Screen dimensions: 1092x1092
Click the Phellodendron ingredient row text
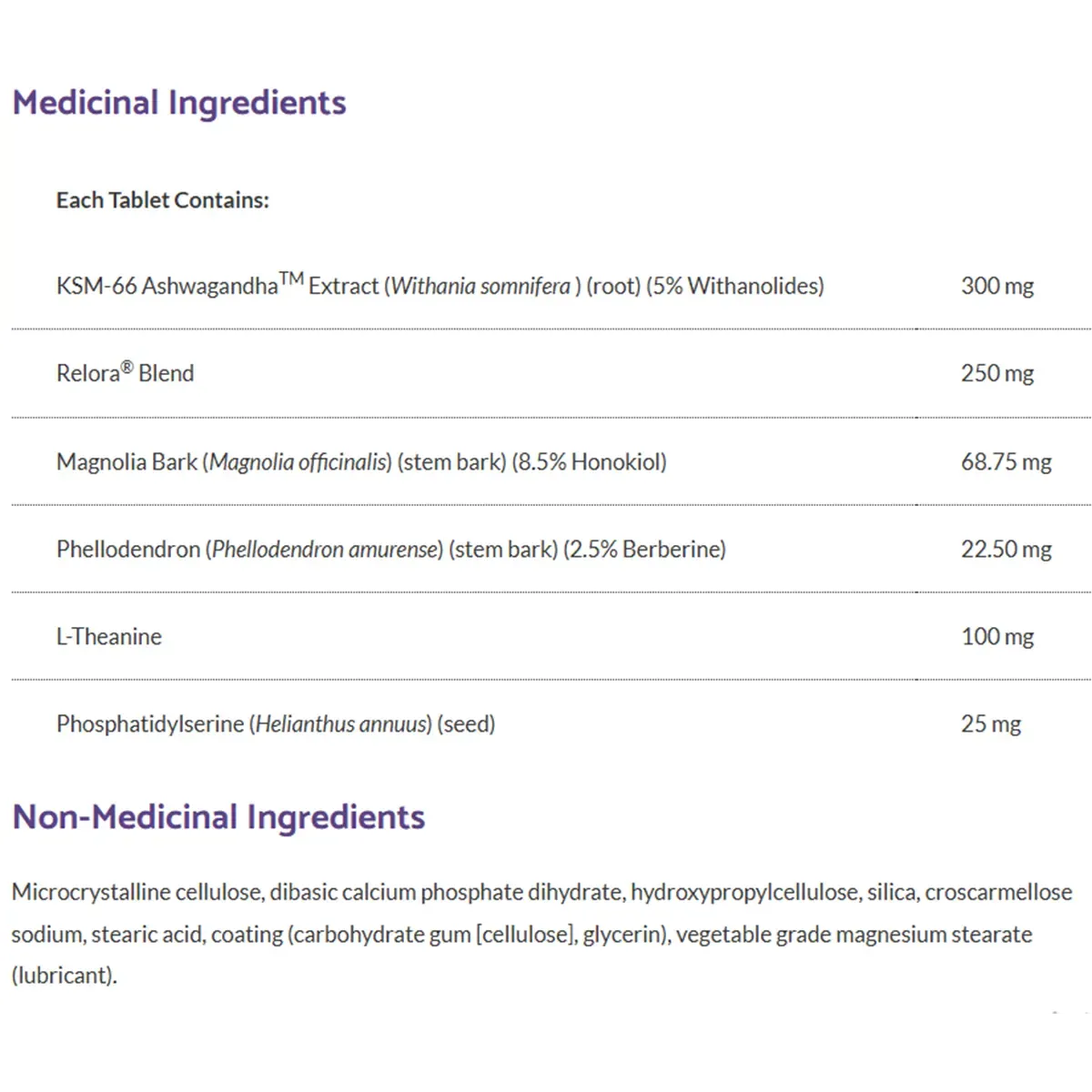pos(390,550)
